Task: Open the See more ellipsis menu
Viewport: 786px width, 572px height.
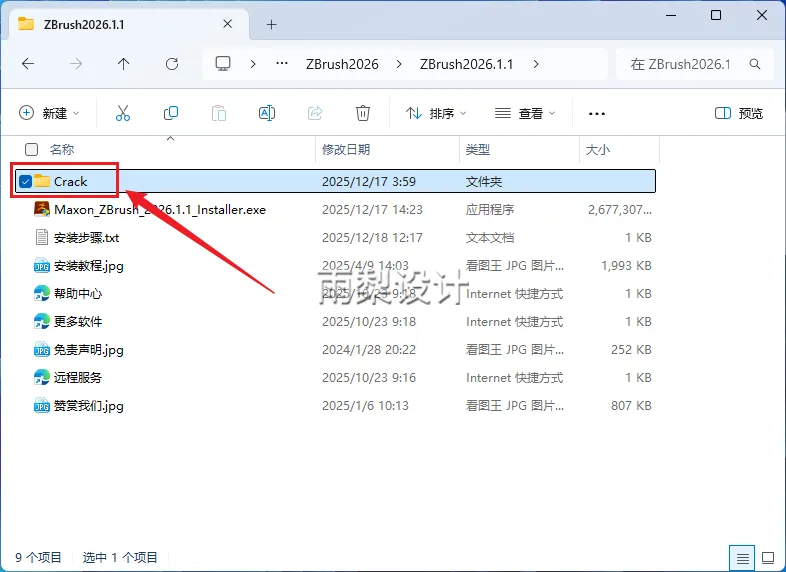Action: (x=597, y=114)
